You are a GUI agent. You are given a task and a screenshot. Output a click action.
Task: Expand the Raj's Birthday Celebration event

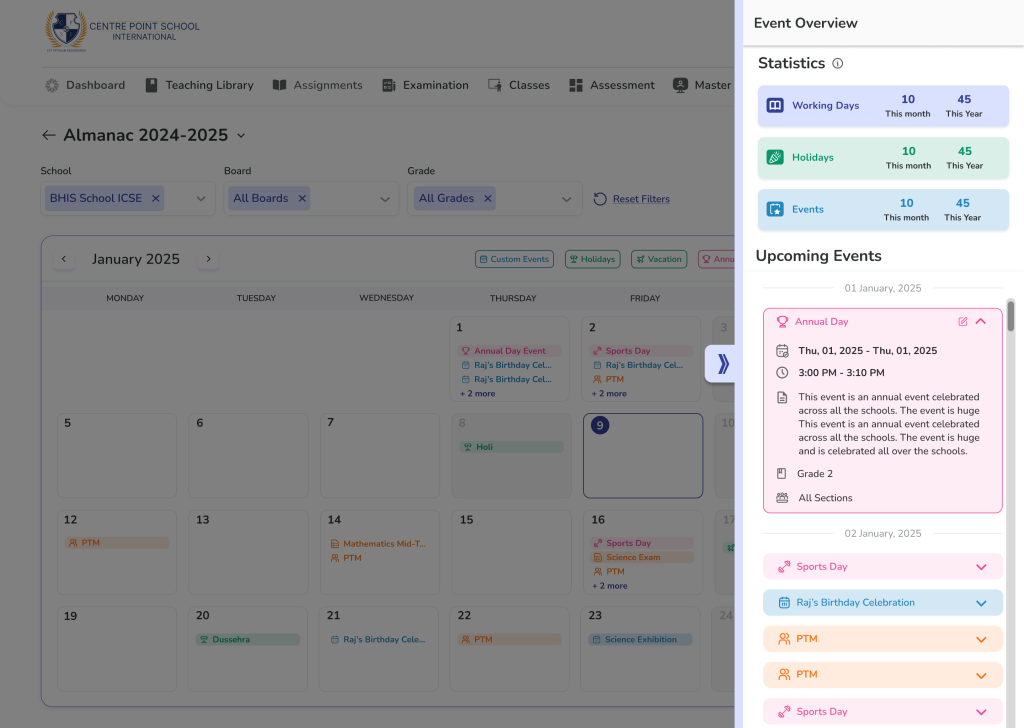981,603
